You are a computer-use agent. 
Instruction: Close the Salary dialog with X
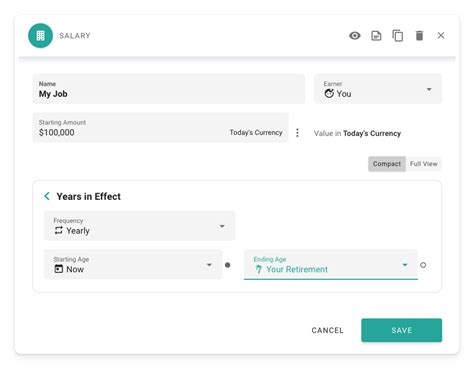pyautogui.click(x=441, y=35)
